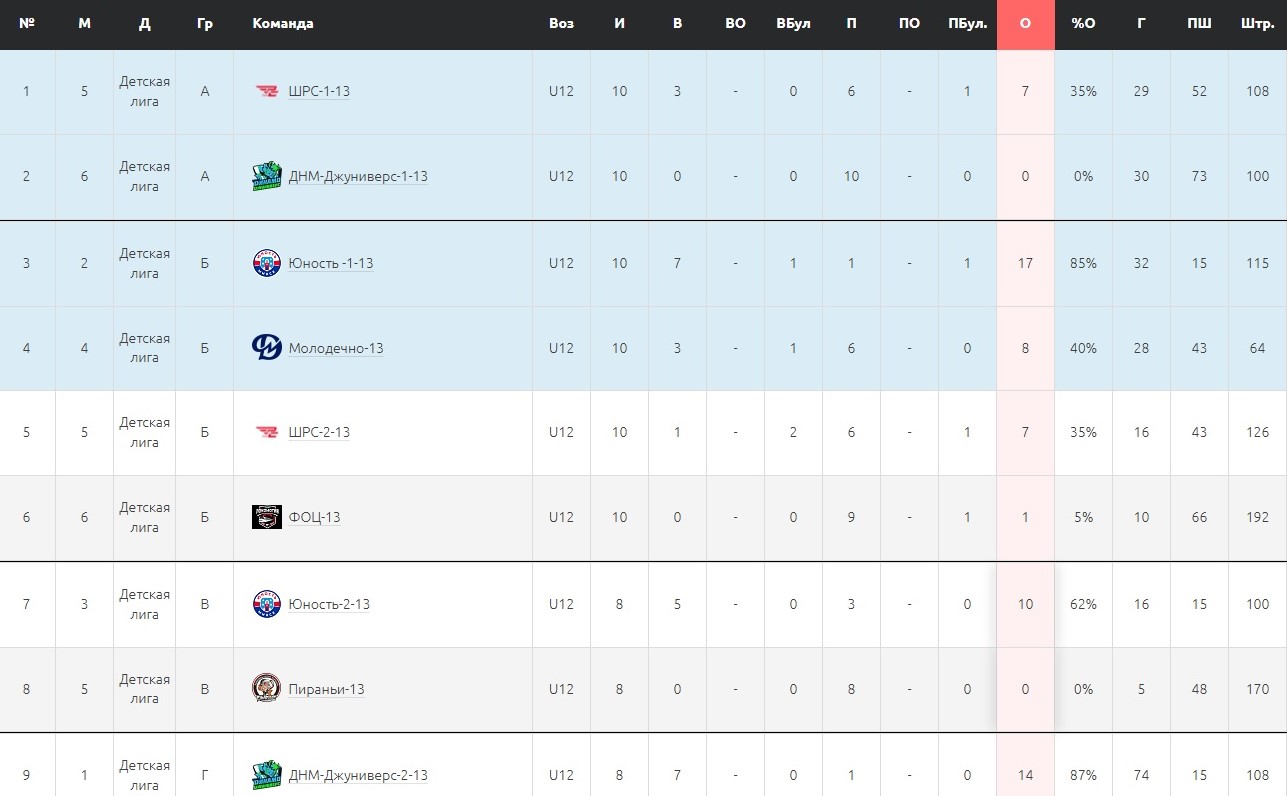Viewport: 1287px width, 796px height.
Task: Open the ФОЦ-13 team link
Action: [x=314, y=517]
